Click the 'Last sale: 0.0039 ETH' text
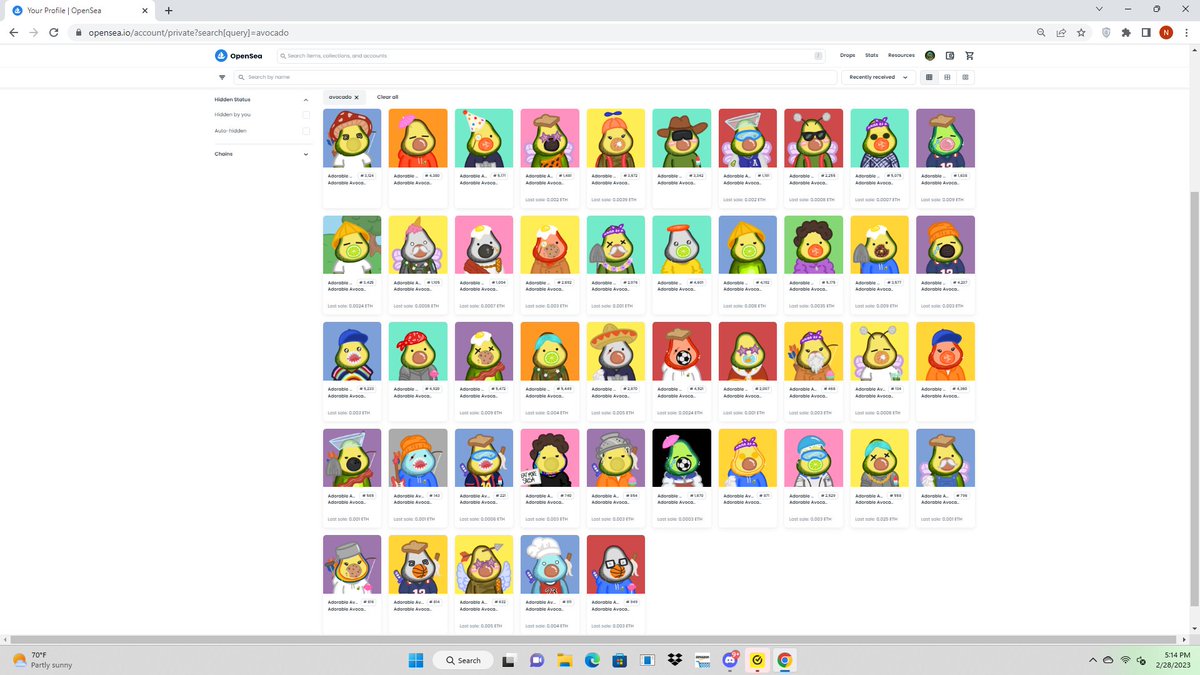The height and width of the screenshot is (675, 1200). [x=613, y=200]
